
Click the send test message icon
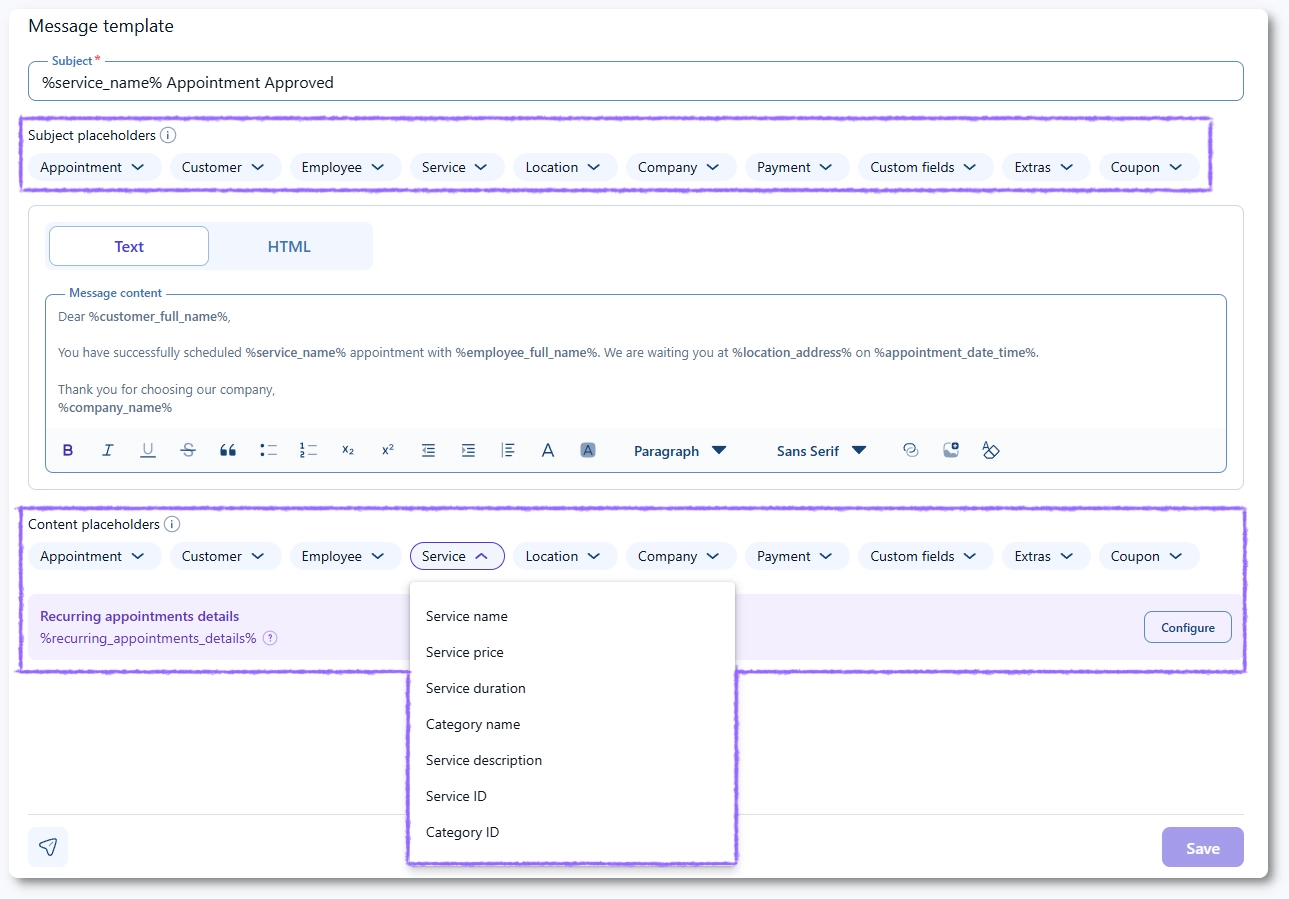(x=48, y=847)
